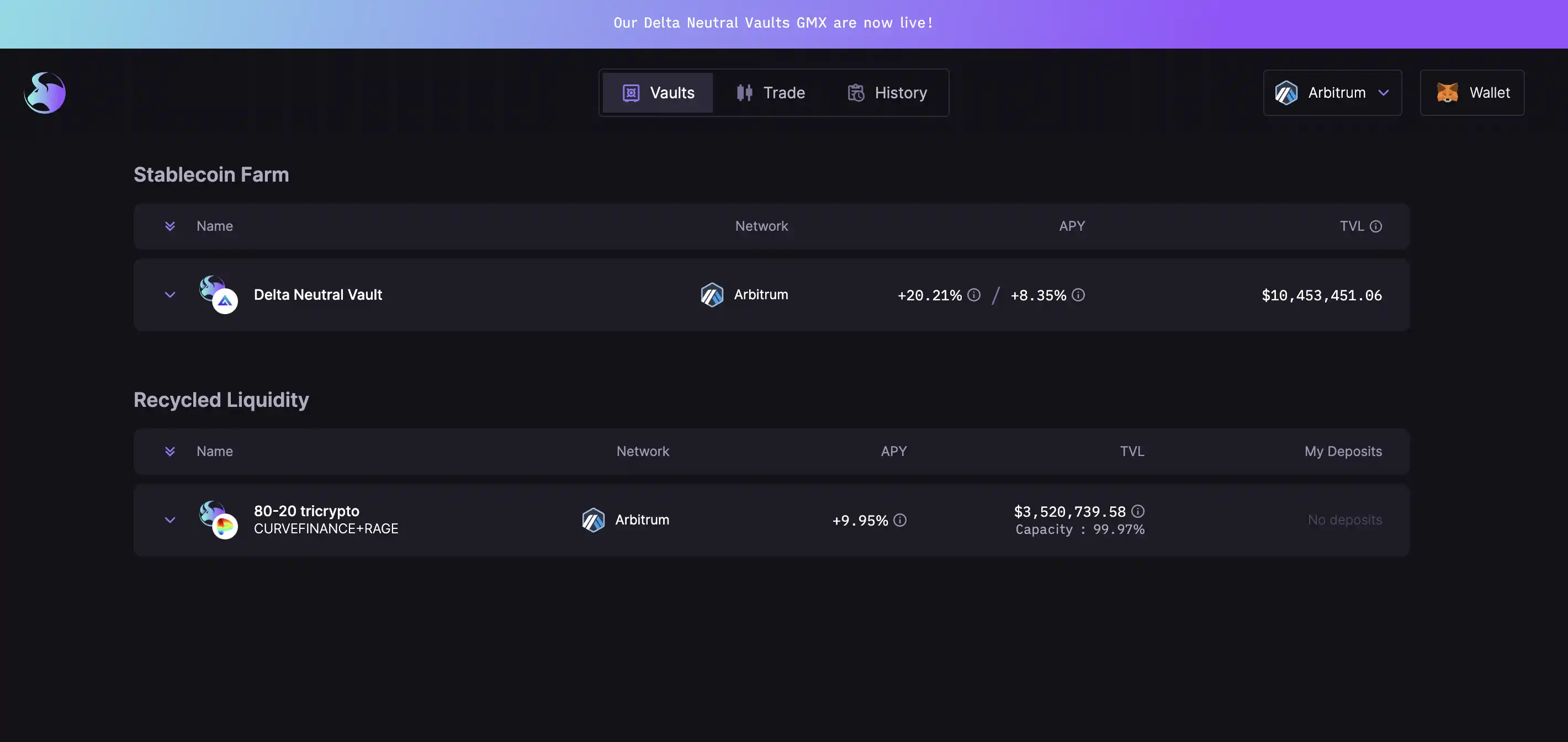Expand all rows in Recycled Liquidity table
The width and height of the screenshot is (1568, 742).
click(170, 451)
